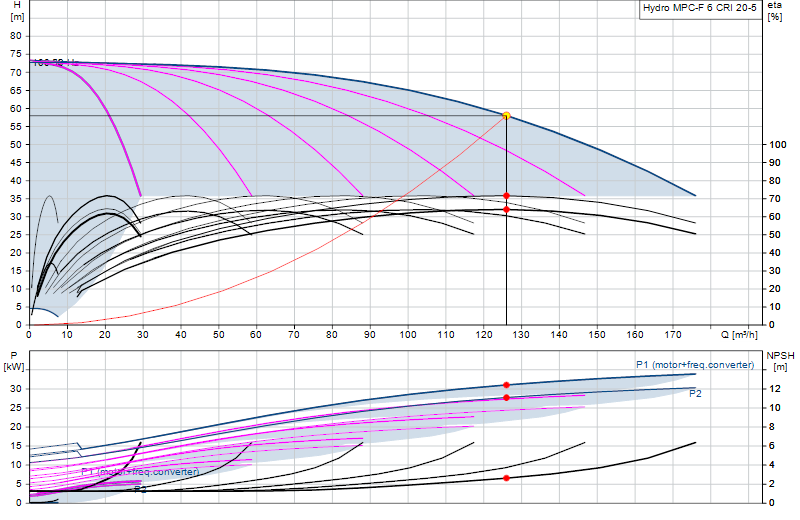800x520 pixels.
Task: Click the 12 tick label on the NPSH axis
Action: click(x=774, y=389)
